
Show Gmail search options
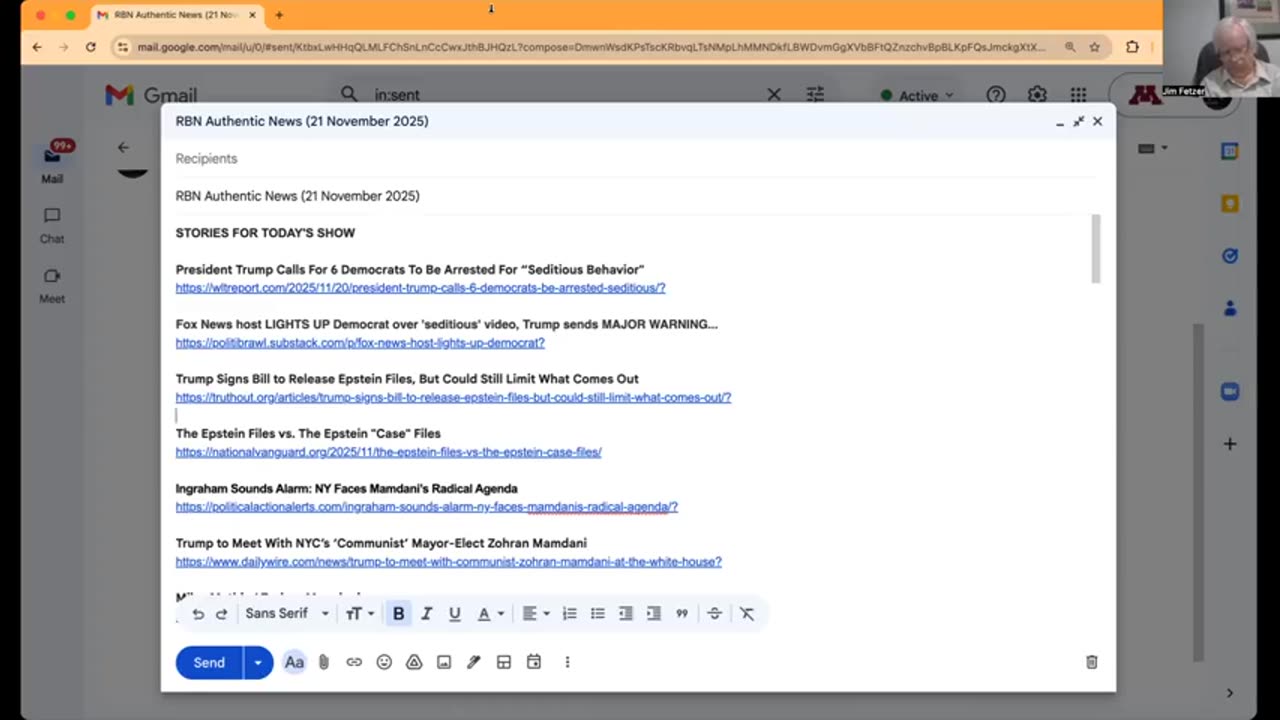click(x=816, y=95)
